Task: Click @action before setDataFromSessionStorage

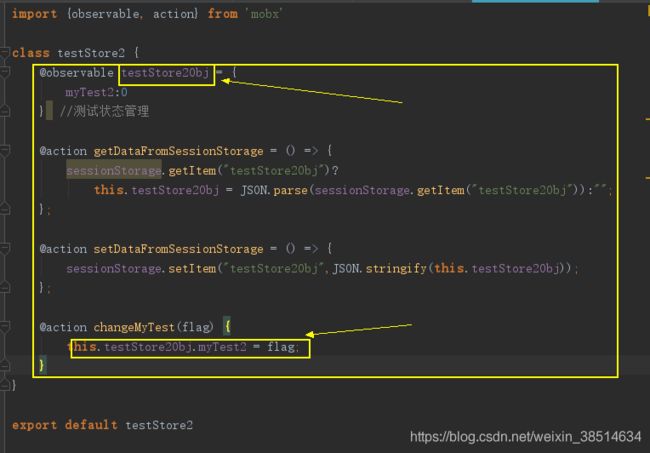Action: coord(63,249)
